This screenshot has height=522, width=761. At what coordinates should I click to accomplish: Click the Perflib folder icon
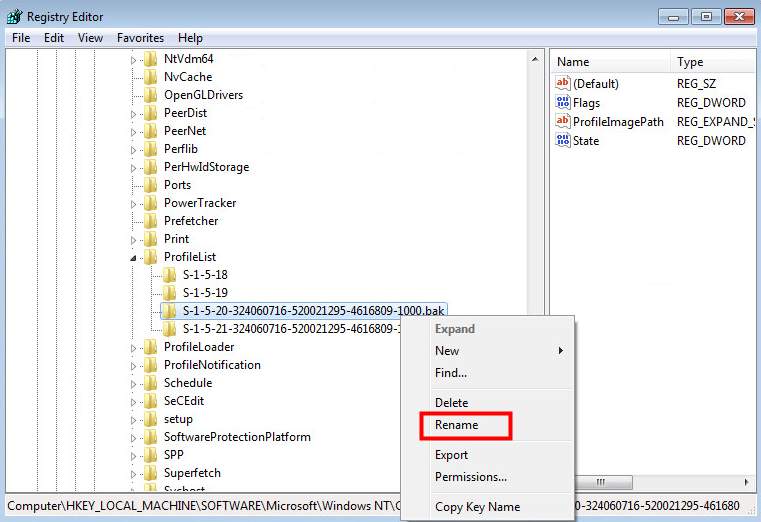point(150,149)
